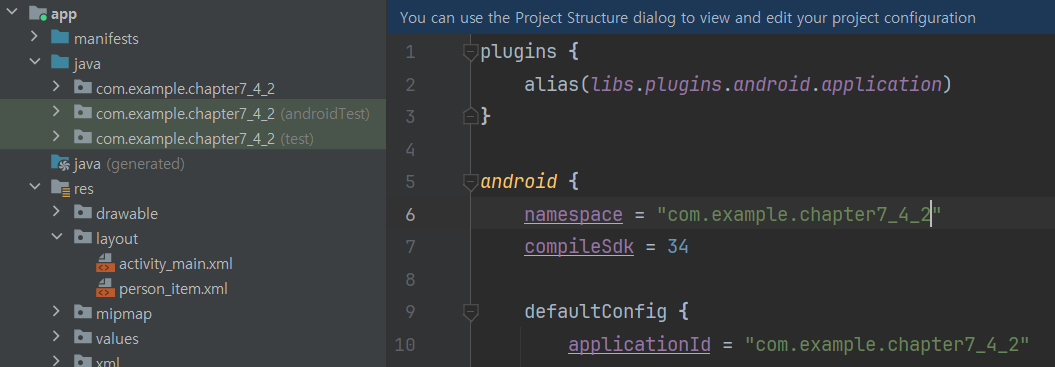Click line number 10 in gutter
This screenshot has height=367, width=1055.
405,345
